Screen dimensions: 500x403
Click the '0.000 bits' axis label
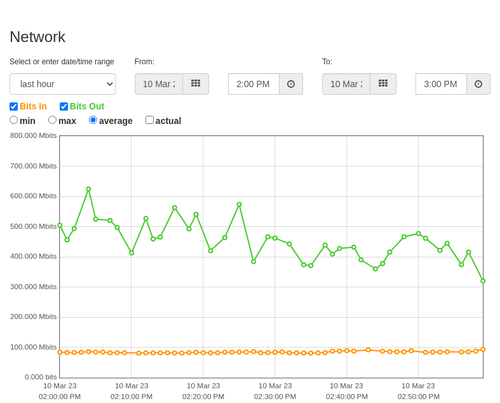[41, 377]
